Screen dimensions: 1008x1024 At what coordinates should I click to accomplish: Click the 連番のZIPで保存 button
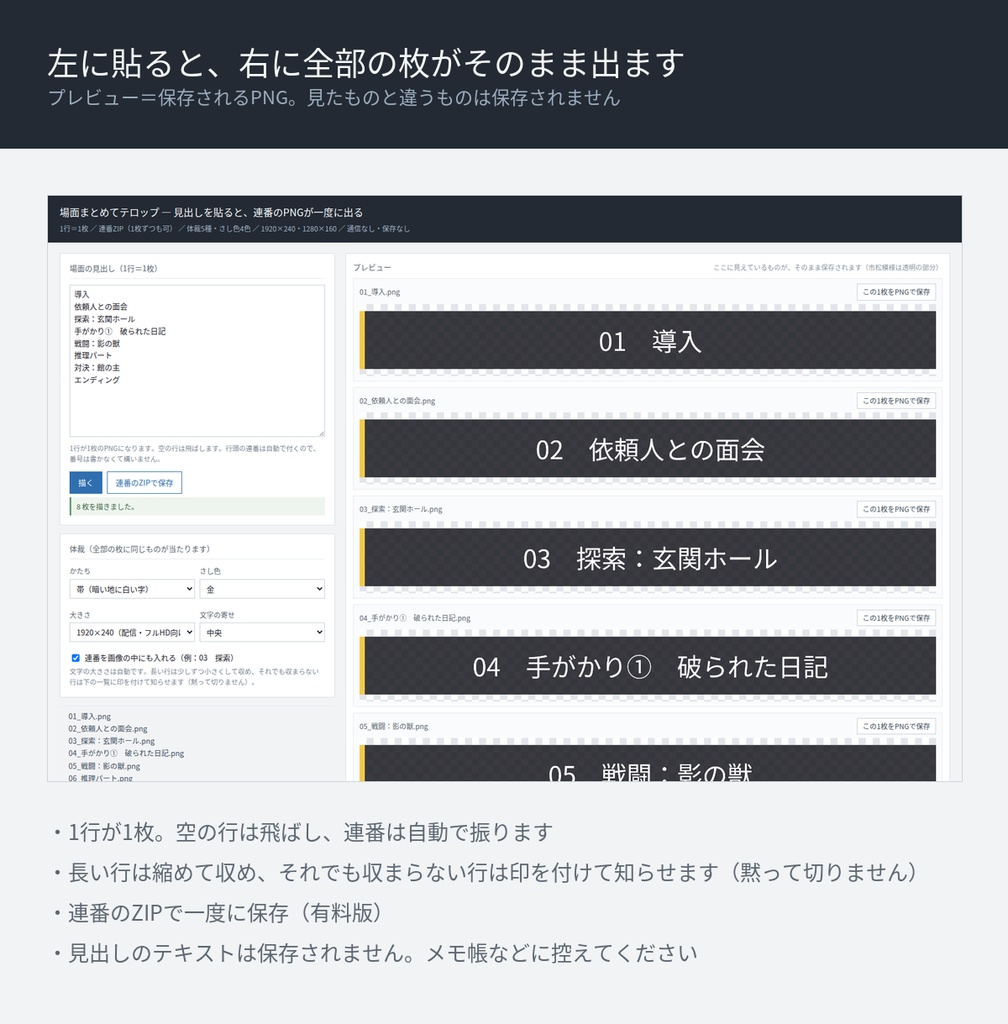tap(144, 483)
